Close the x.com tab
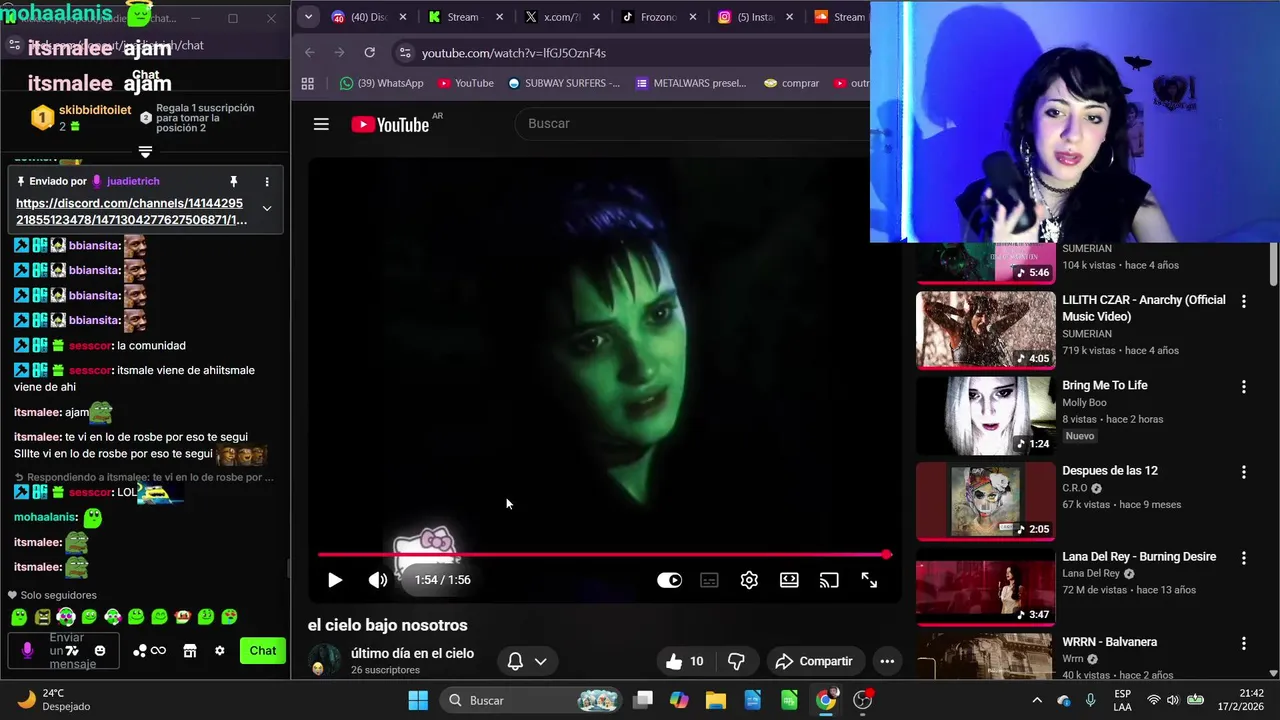This screenshot has height=720, width=1280. 595,17
